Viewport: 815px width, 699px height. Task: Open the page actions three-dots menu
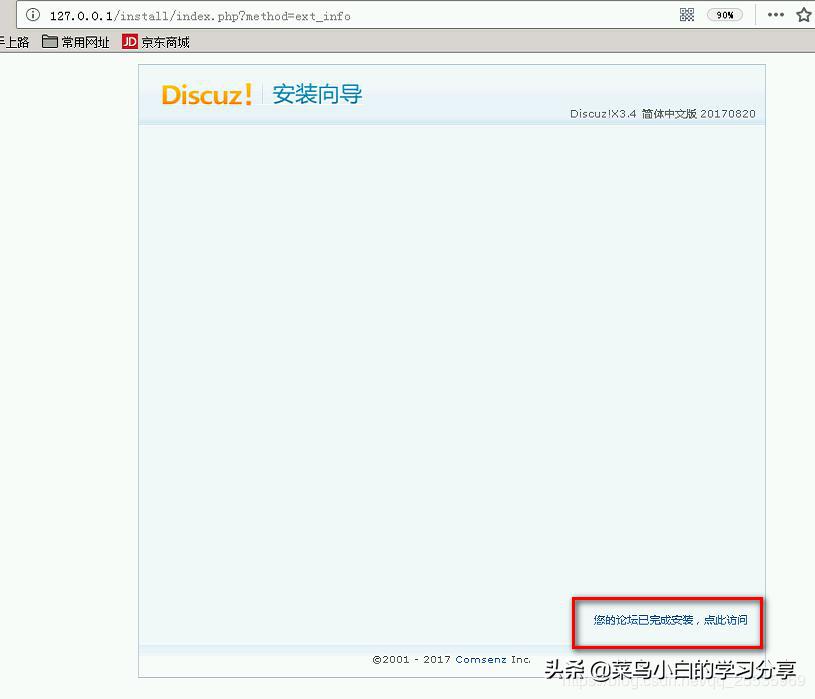click(775, 15)
